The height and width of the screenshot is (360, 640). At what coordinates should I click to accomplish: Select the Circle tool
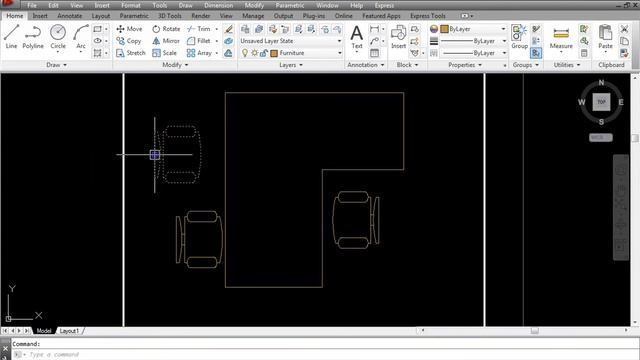[58, 37]
